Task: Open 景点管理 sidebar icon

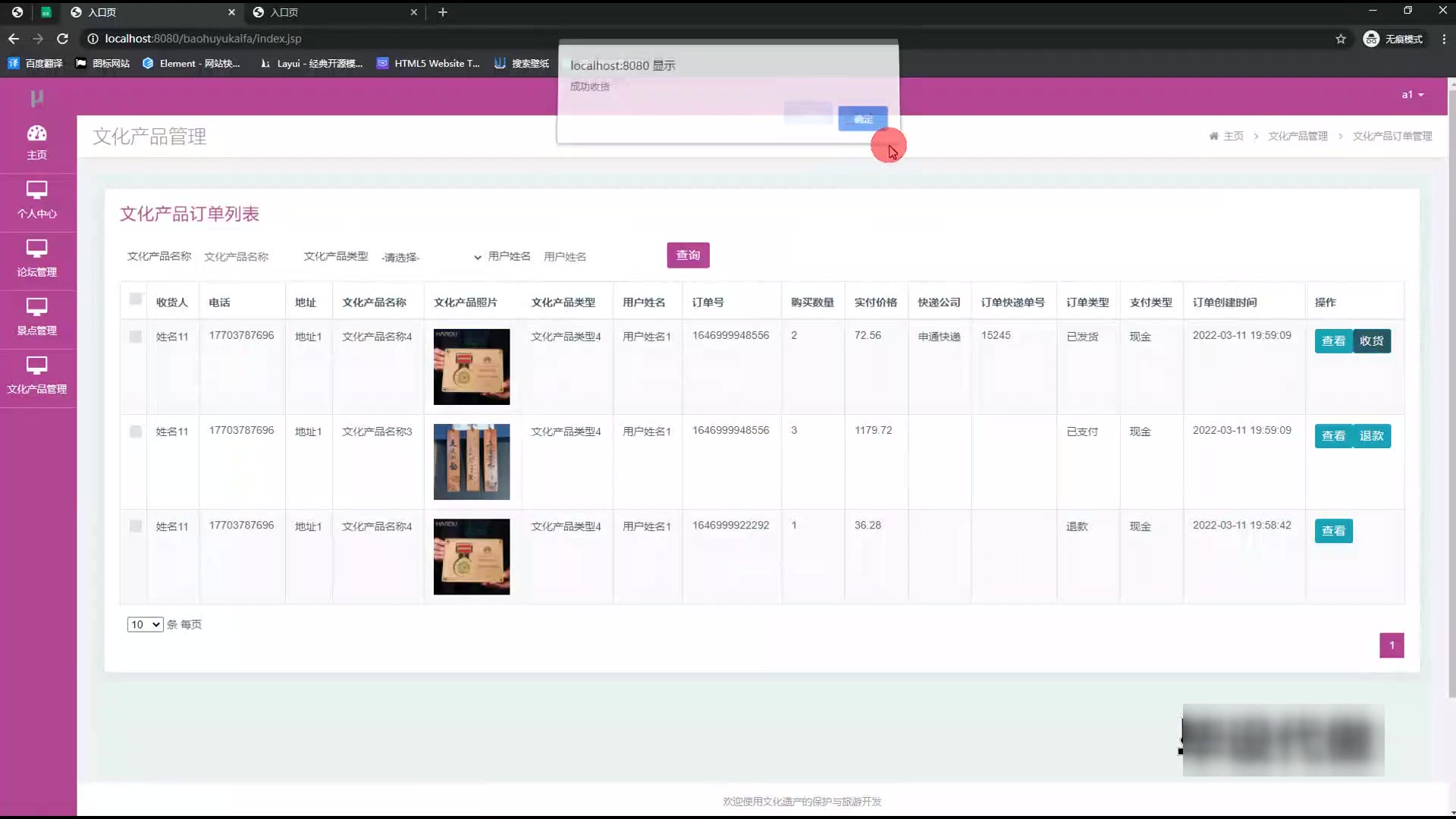Action: (x=36, y=307)
